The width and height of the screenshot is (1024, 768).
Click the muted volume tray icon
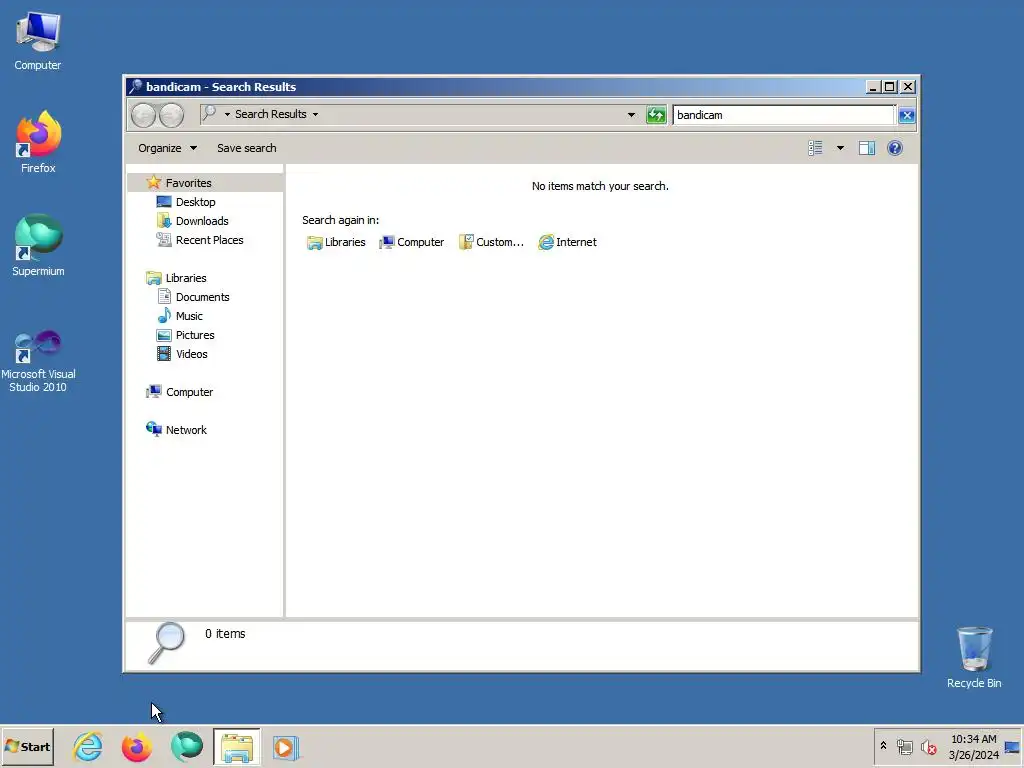coord(928,747)
